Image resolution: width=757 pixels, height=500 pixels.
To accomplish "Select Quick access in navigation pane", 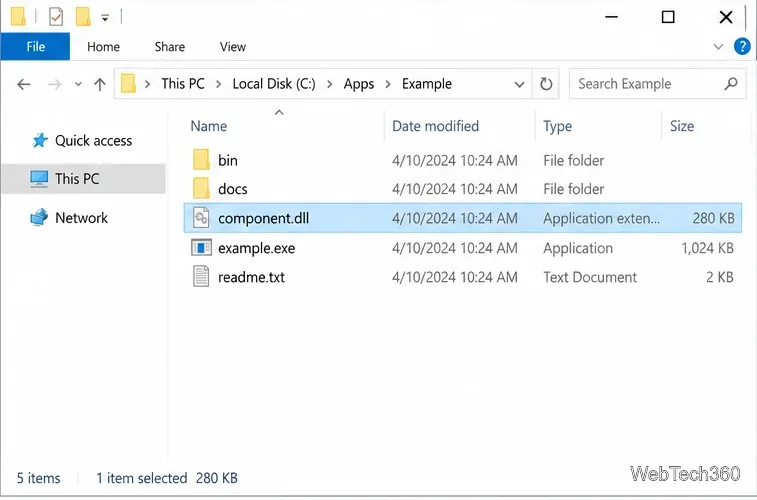I will [x=93, y=140].
